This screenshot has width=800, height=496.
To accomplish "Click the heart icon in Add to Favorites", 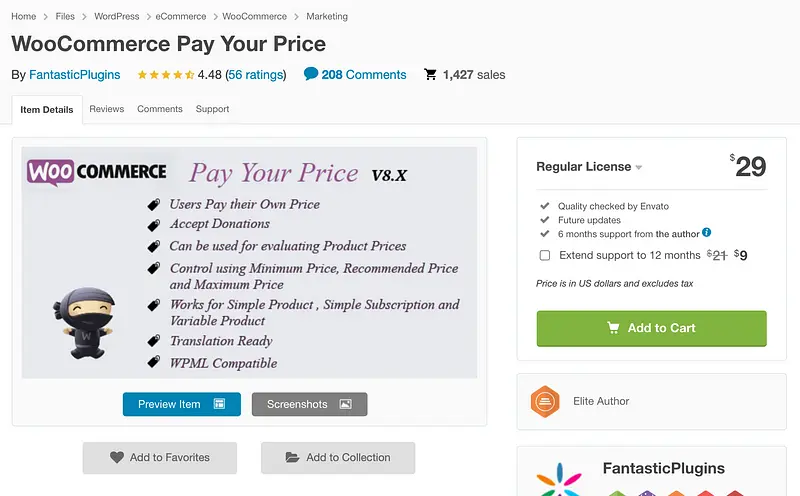I will click(117, 457).
